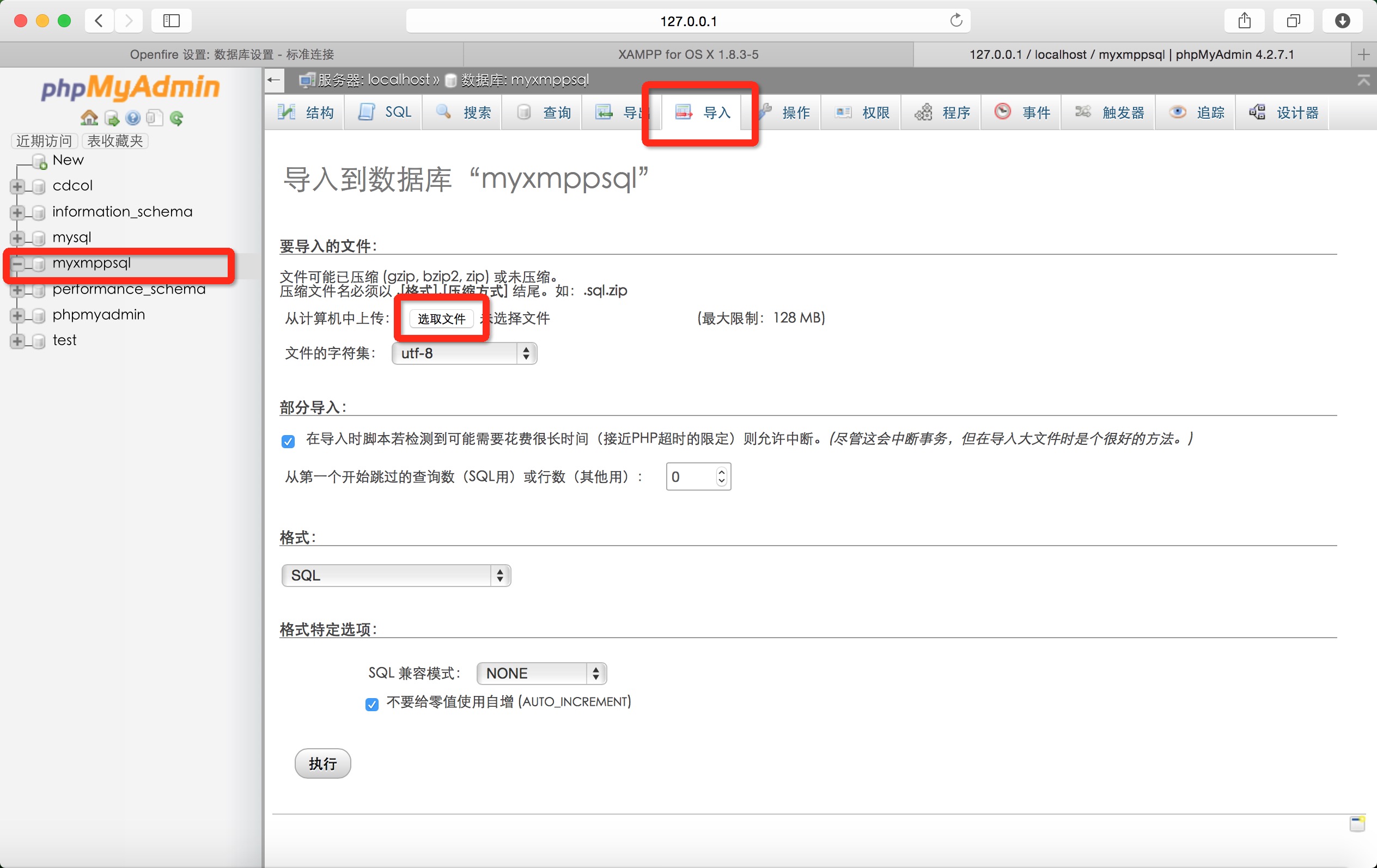This screenshot has height=868, width=1377.
Task: Show all Safari tabs
Action: tap(1293, 21)
